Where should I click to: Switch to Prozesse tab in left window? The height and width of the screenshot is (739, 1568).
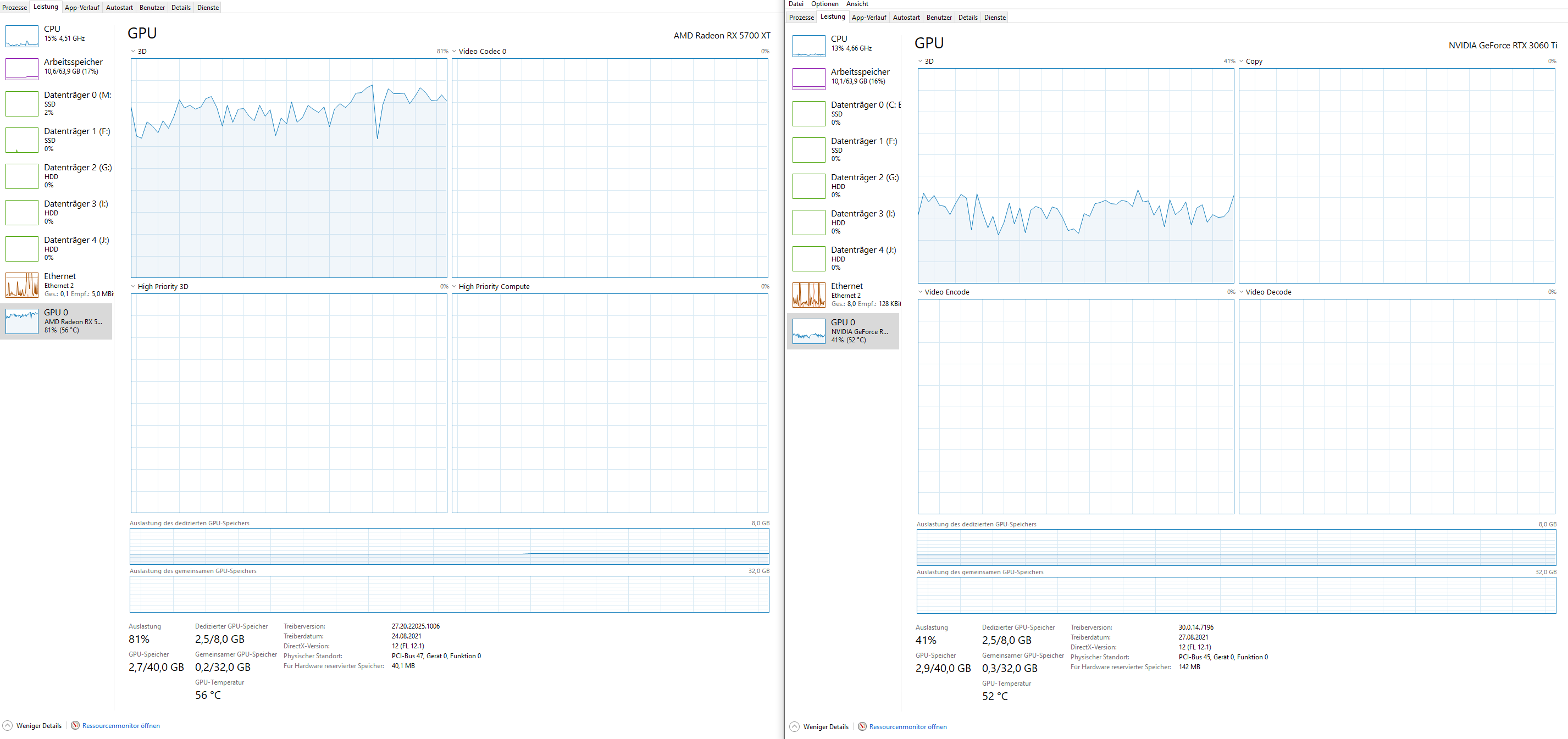[x=15, y=8]
